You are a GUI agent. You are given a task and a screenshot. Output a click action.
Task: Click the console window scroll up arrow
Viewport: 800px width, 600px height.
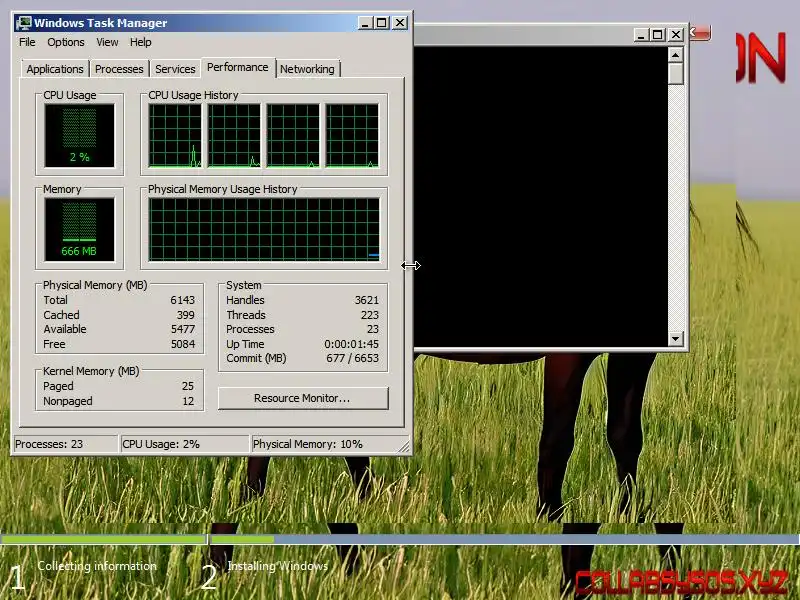tap(676, 55)
